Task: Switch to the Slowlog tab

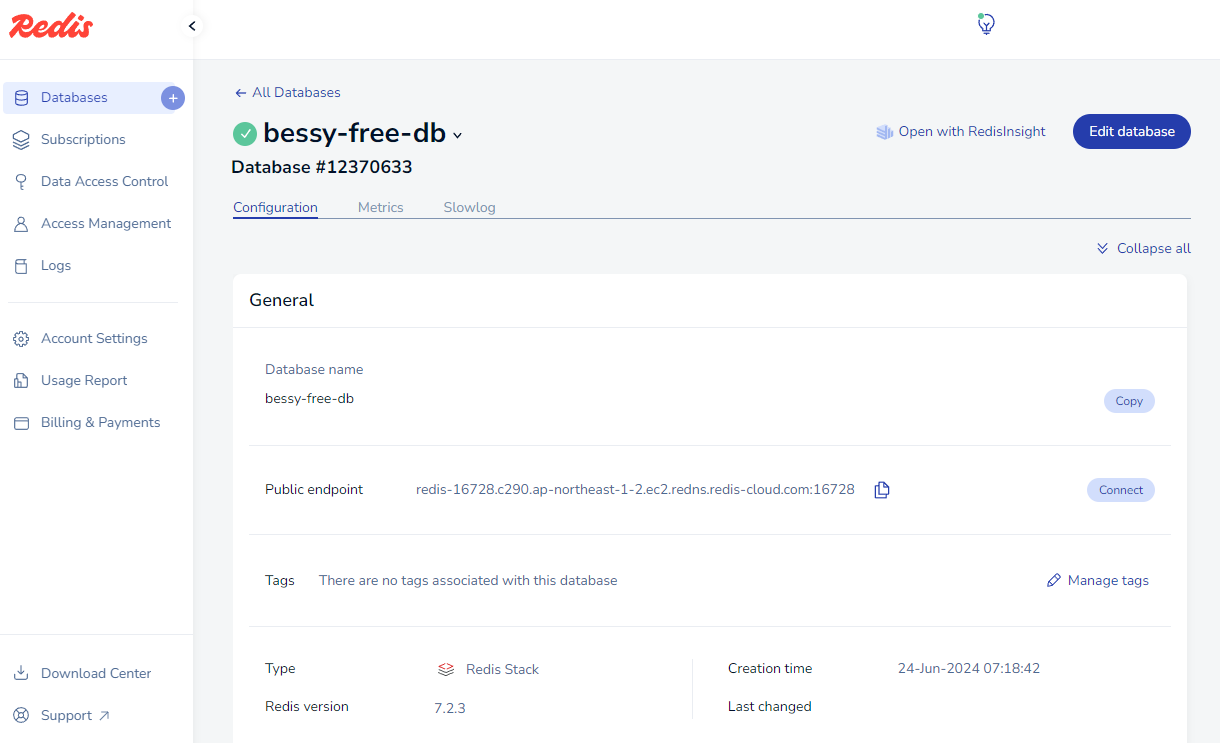Action: (469, 208)
